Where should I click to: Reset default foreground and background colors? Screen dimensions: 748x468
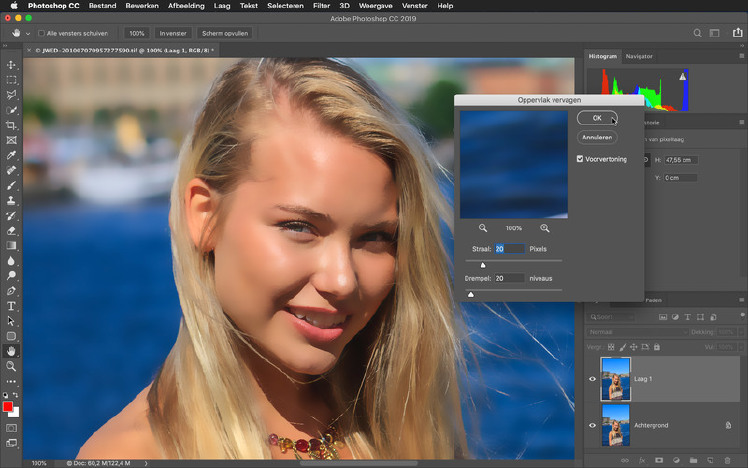tap(6, 395)
